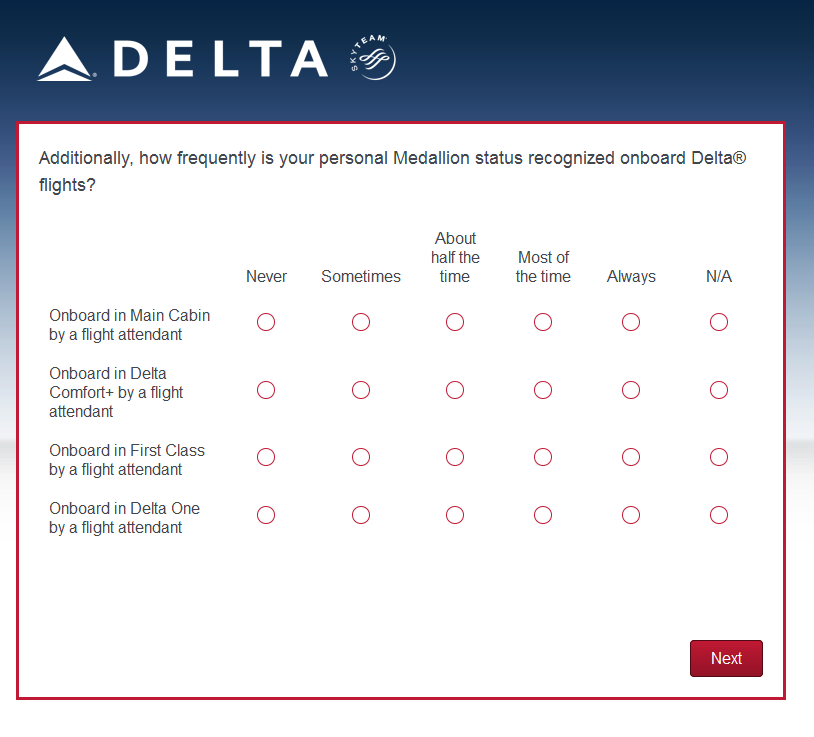Select Sometimes for Delta One
Screen dimensions: 814x737
361,515
